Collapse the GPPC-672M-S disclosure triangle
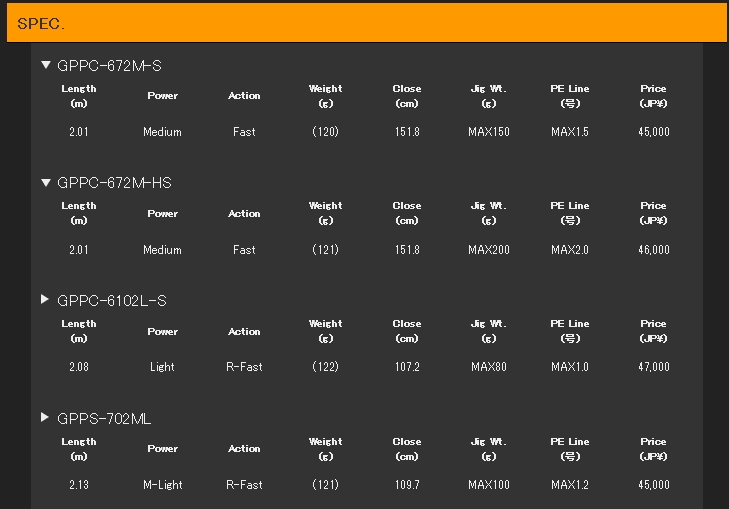Screen dimensions: 729x509 click(x=46, y=65)
